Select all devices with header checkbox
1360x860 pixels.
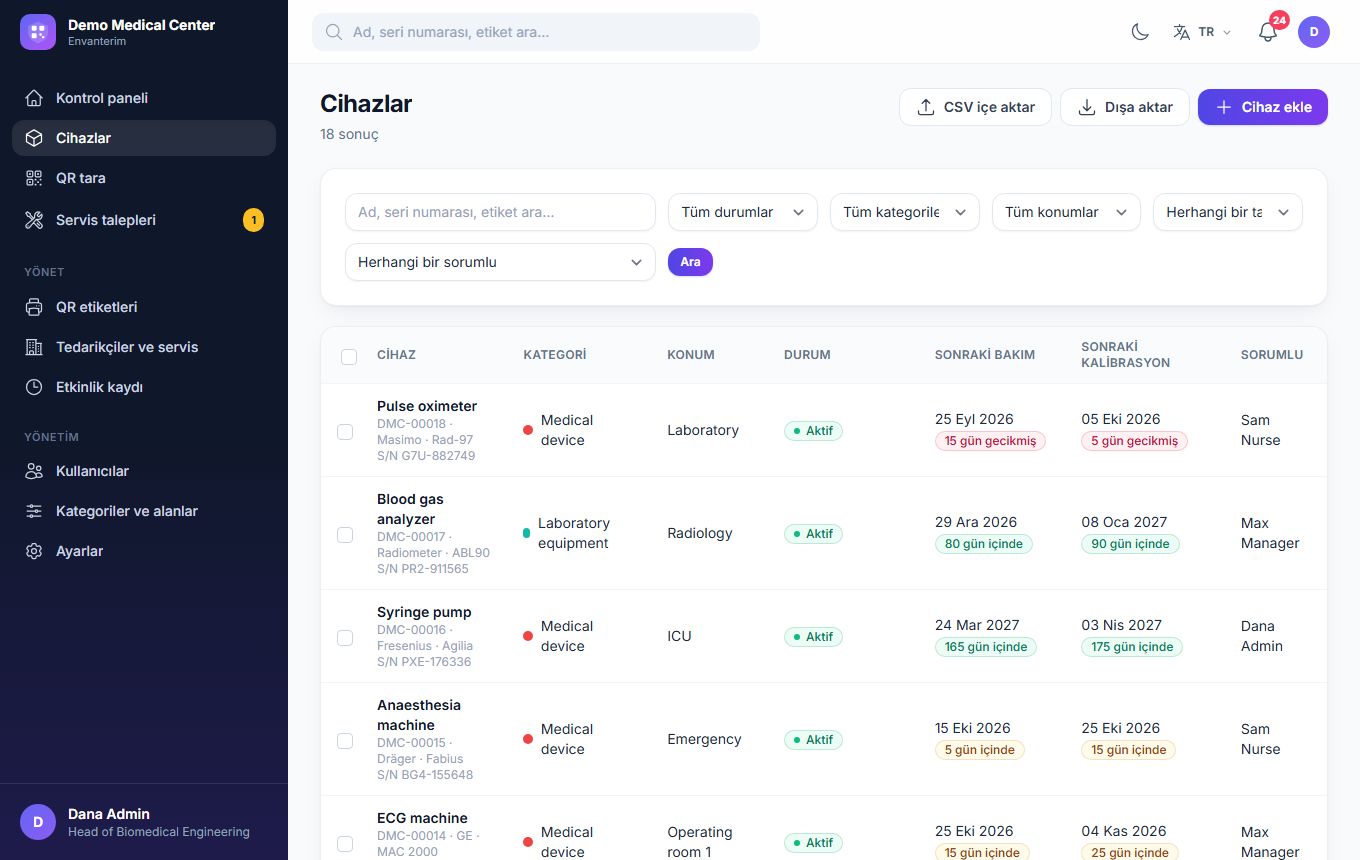pyautogui.click(x=349, y=356)
